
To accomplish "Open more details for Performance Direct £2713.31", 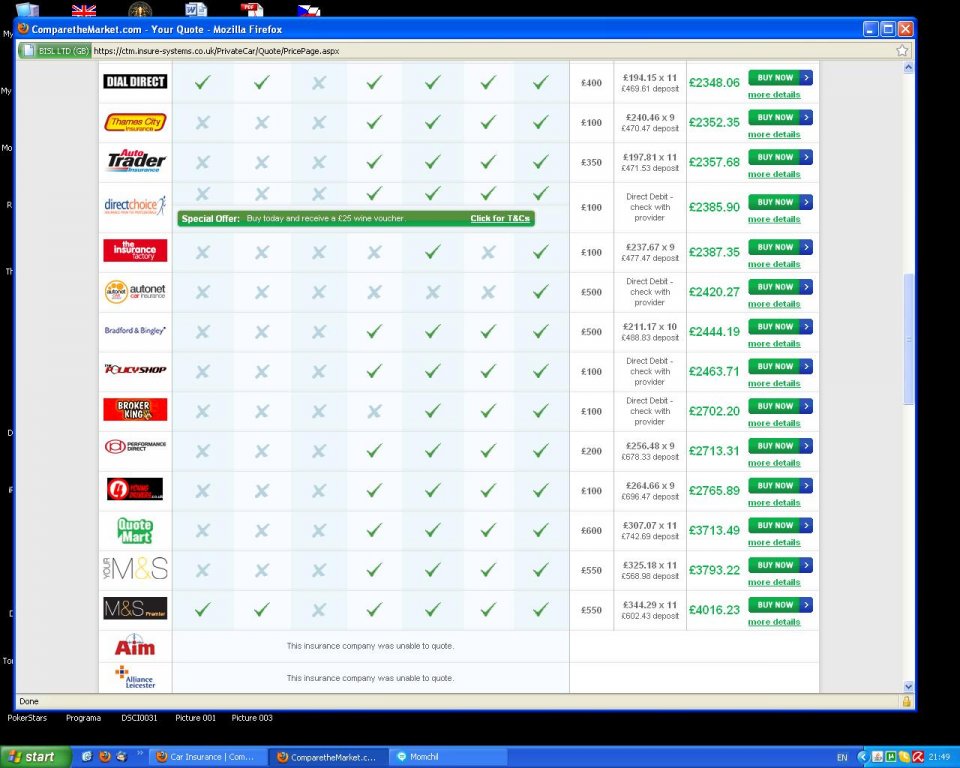I will (774, 463).
